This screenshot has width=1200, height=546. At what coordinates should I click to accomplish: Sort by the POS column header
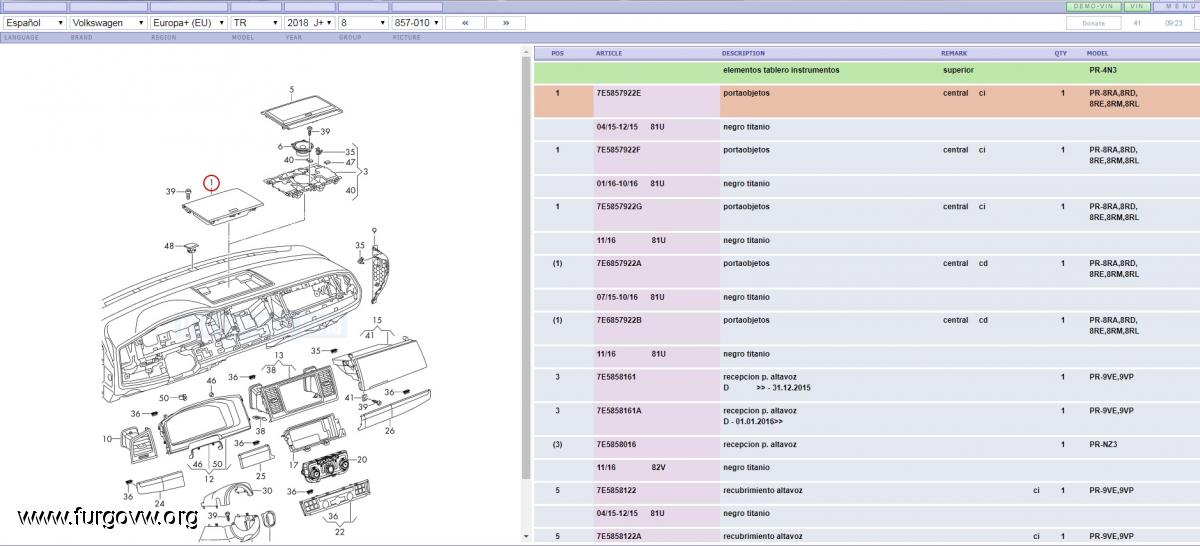point(558,53)
